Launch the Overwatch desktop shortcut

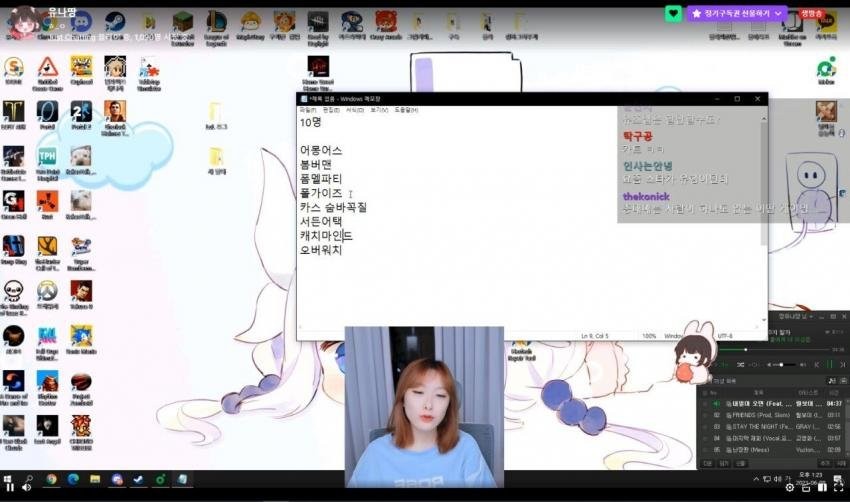pyautogui.click(x=48, y=292)
